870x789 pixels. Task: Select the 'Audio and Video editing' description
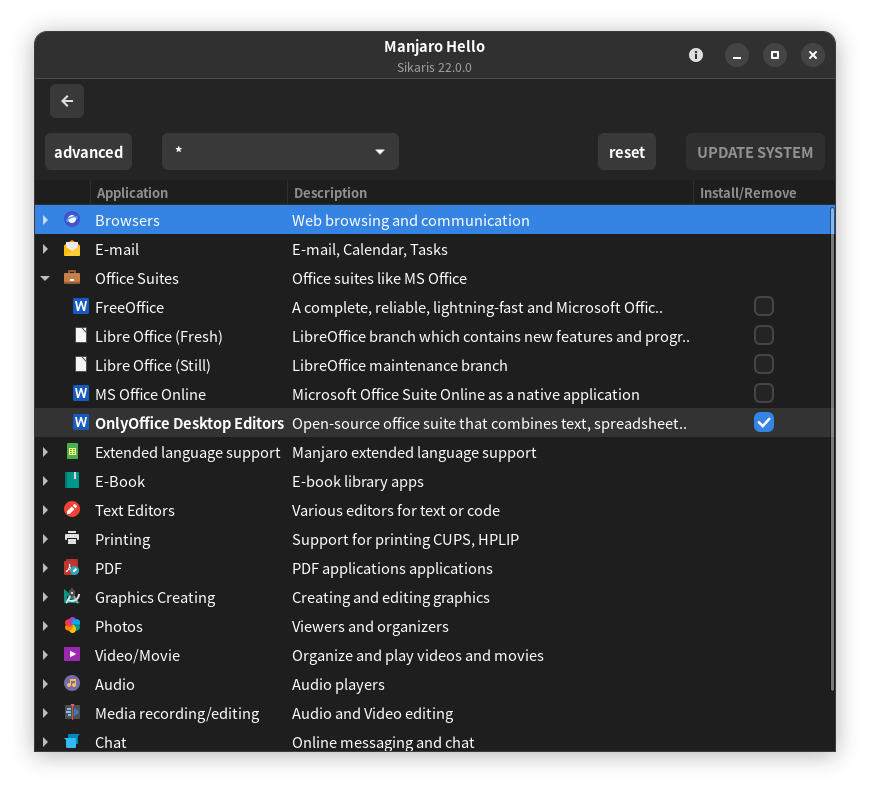(372, 713)
